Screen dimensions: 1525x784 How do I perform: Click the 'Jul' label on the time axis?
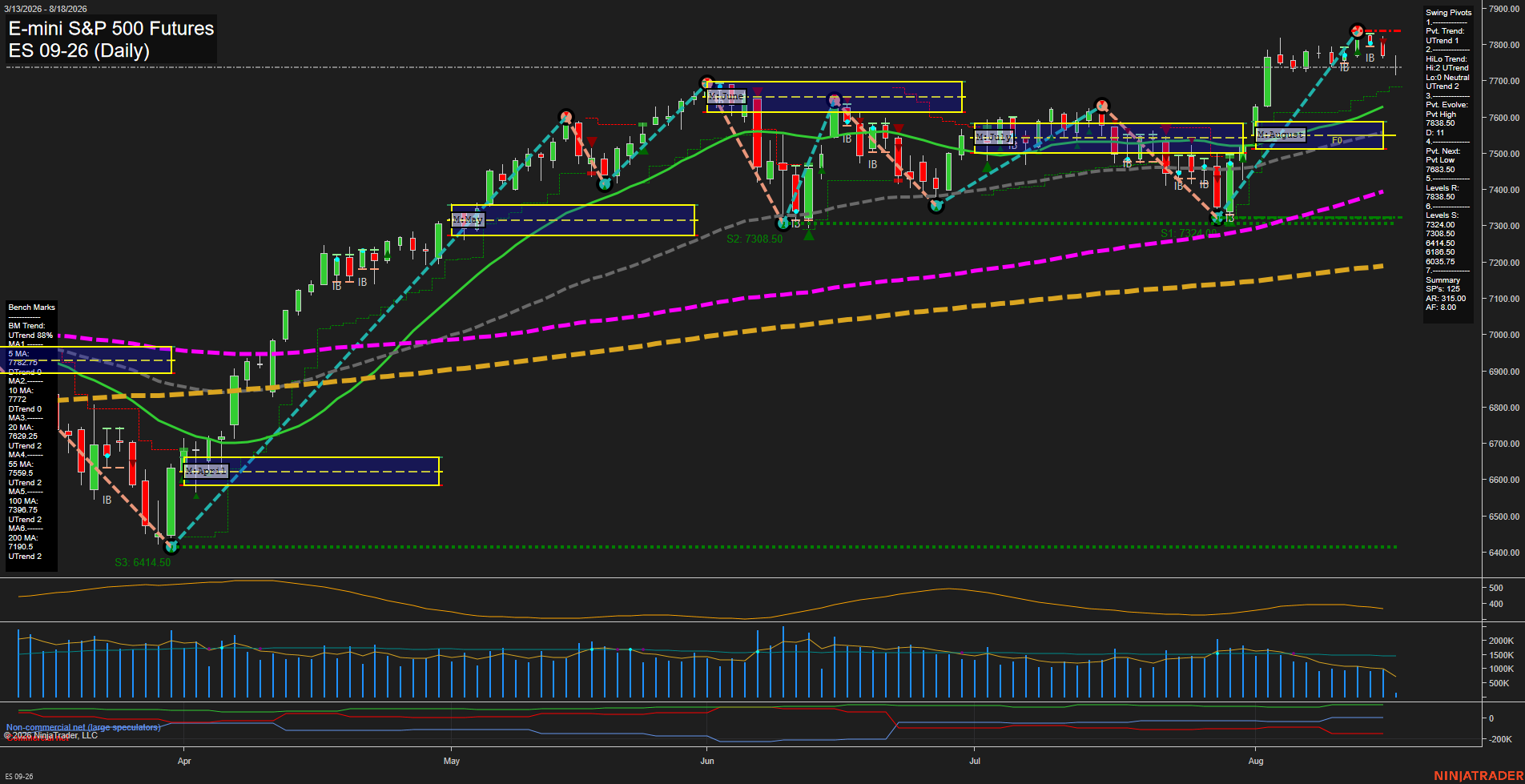975,762
